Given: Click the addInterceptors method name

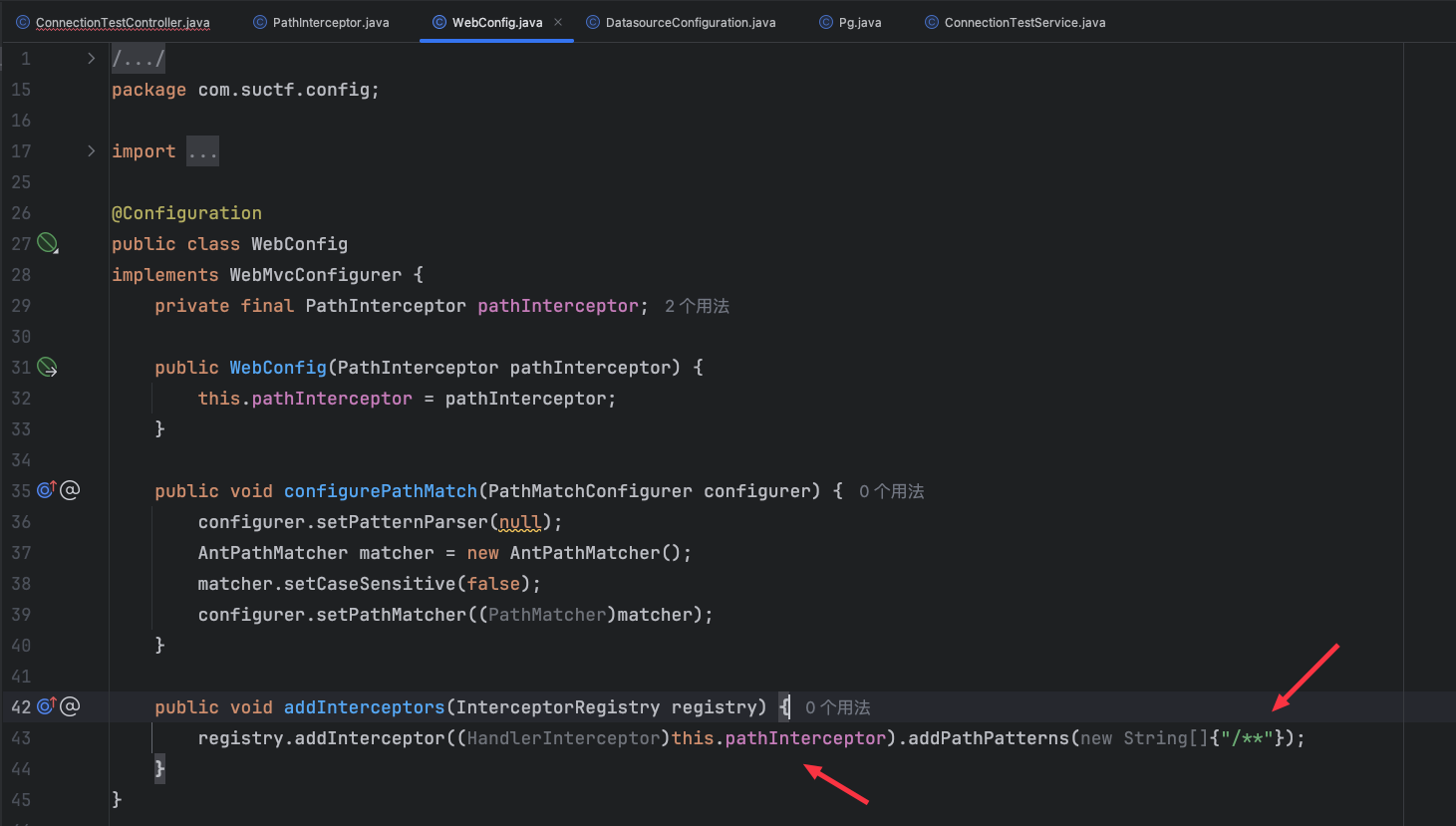Looking at the screenshot, I should (365, 707).
